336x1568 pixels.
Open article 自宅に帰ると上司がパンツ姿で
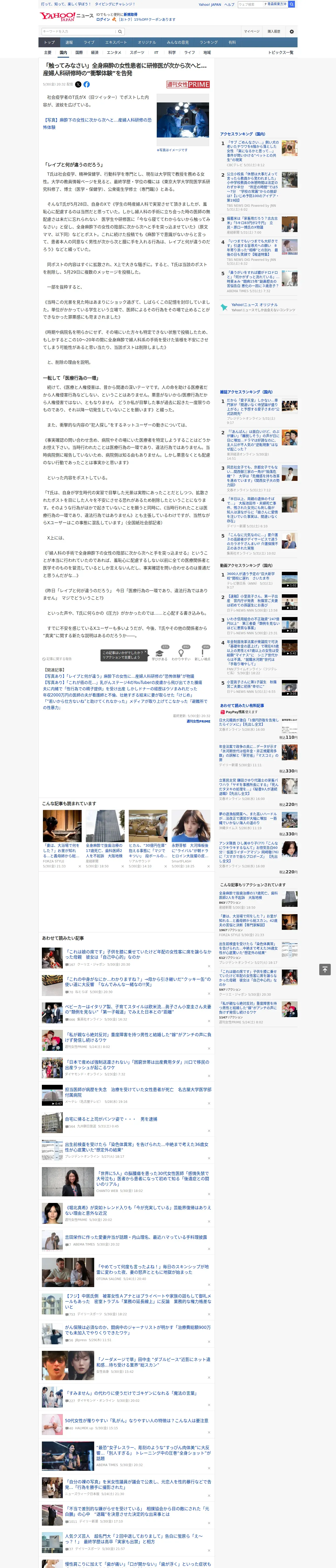(x=111, y=1119)
